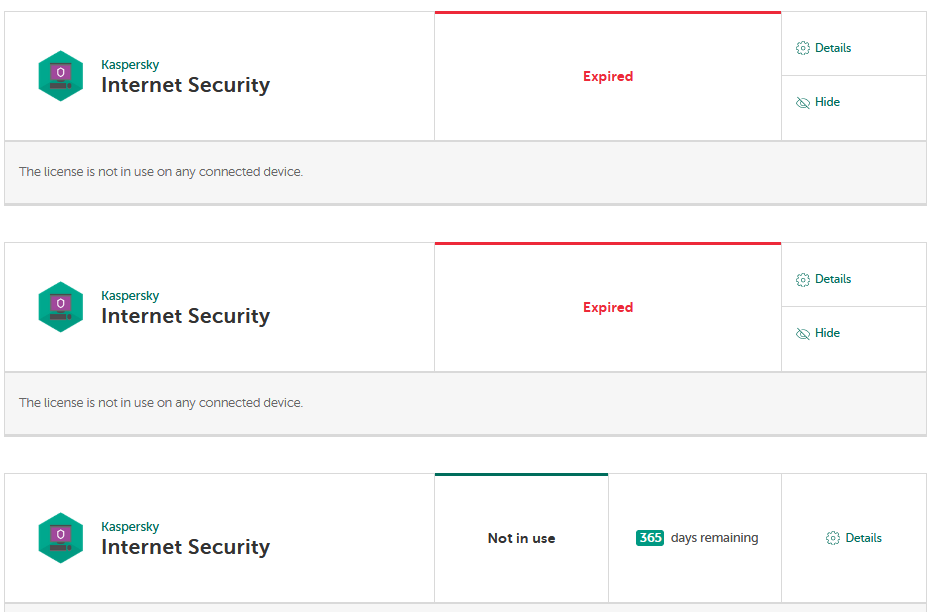Hide the second expired license via Hide label
The width and height of the screenshot is (935, 612).
pyautogui.click(x=828, y=333)
